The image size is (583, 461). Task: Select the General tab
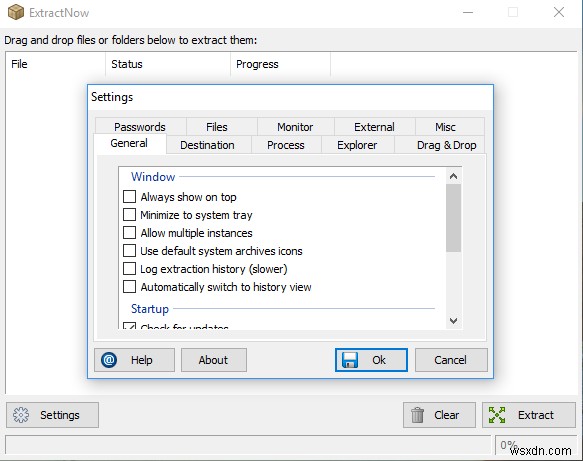pos(129,144)
